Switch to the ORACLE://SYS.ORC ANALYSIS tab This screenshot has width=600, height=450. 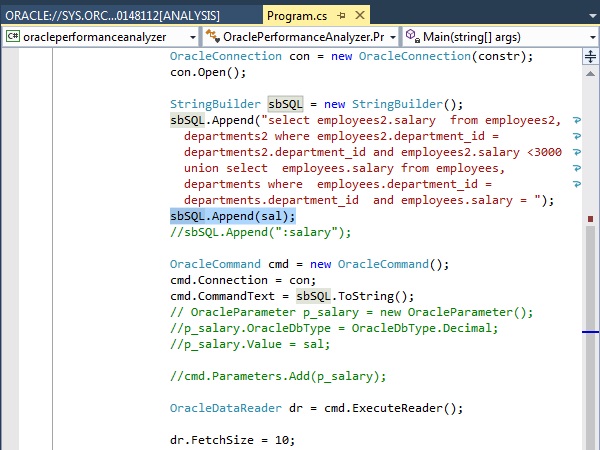113,16
